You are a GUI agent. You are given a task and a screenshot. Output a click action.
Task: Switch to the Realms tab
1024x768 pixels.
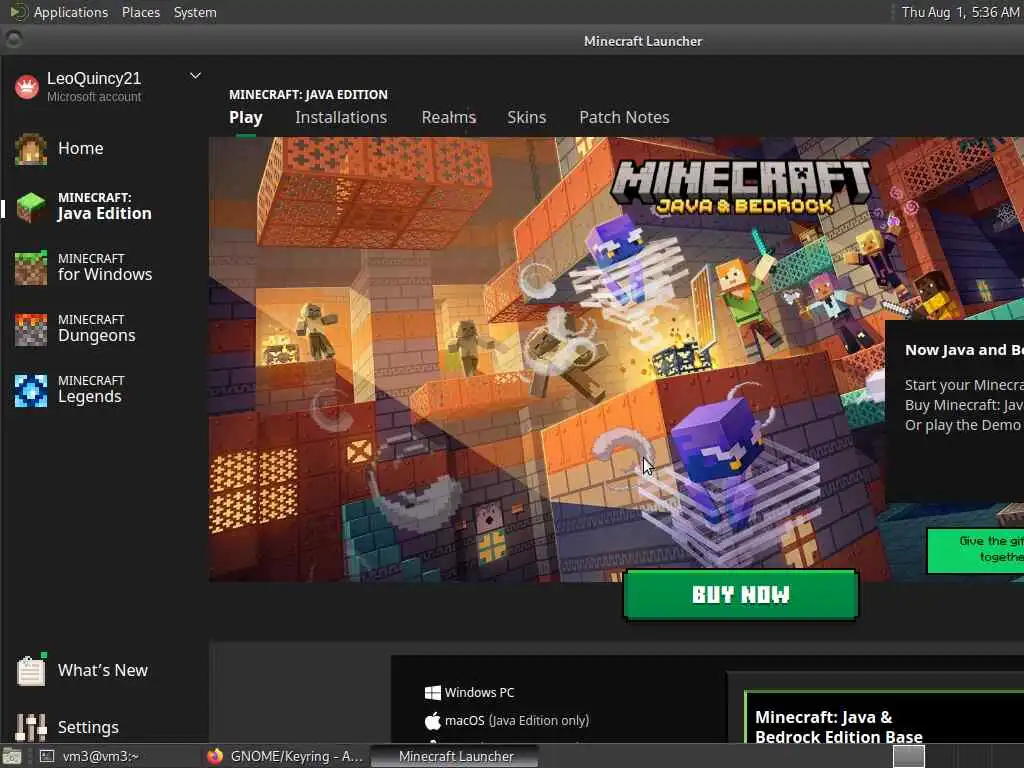pos(449,118)
